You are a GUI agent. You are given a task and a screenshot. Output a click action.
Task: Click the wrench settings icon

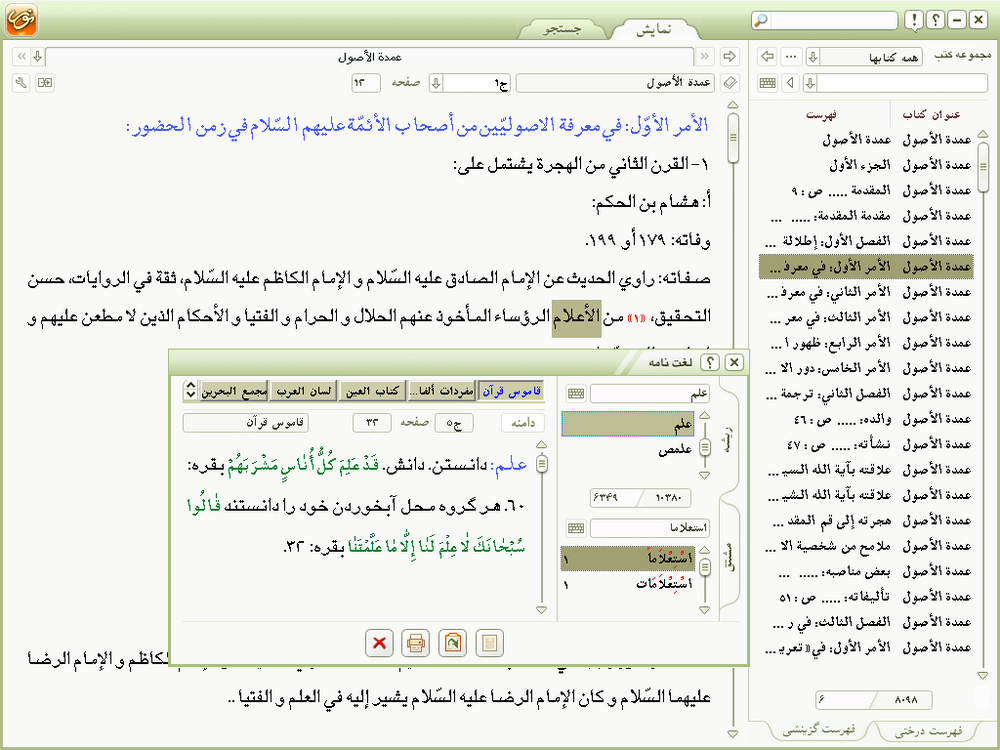pos(21,82)
